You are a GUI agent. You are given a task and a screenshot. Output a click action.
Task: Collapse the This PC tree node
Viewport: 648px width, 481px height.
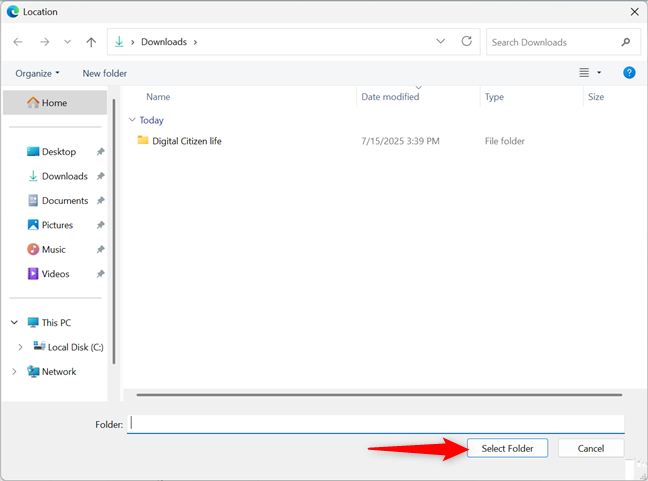[14, 322]
